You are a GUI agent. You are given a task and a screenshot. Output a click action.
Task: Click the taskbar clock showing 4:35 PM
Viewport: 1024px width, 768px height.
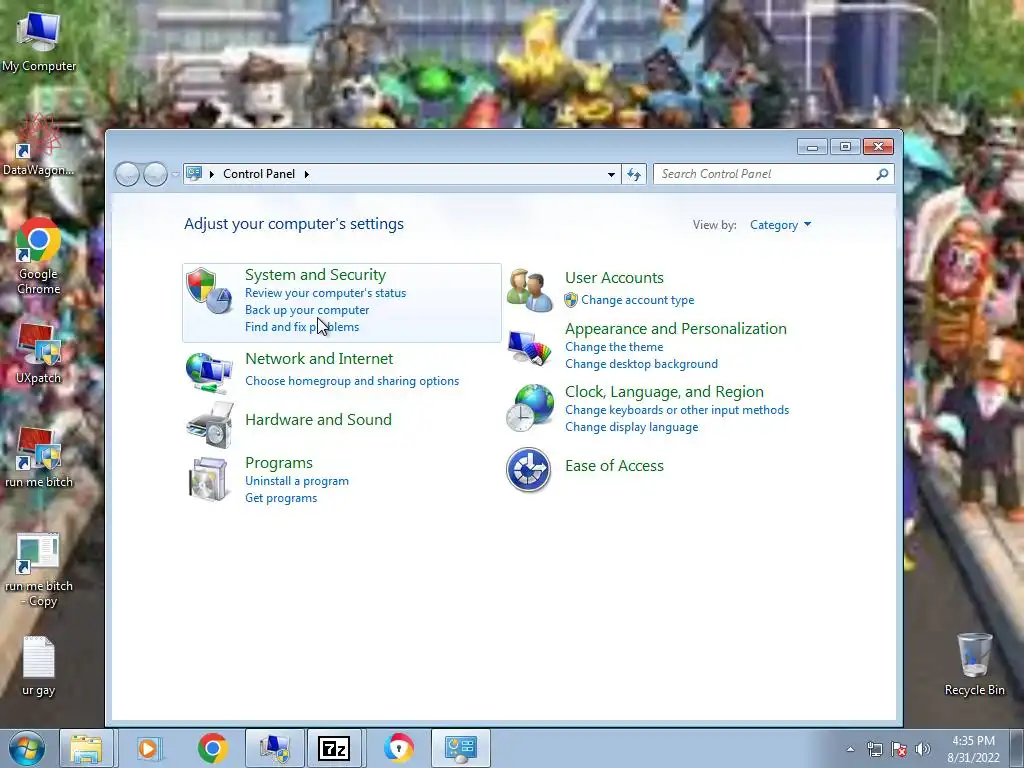pos(973,749)
